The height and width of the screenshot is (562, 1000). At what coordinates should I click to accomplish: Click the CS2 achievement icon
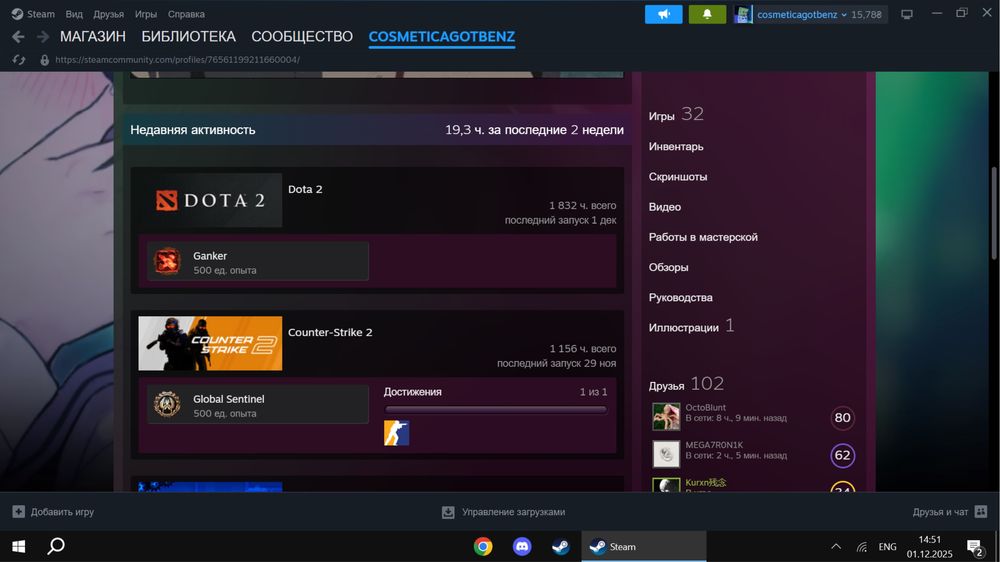pyautogui.click(x=396, y=433)
